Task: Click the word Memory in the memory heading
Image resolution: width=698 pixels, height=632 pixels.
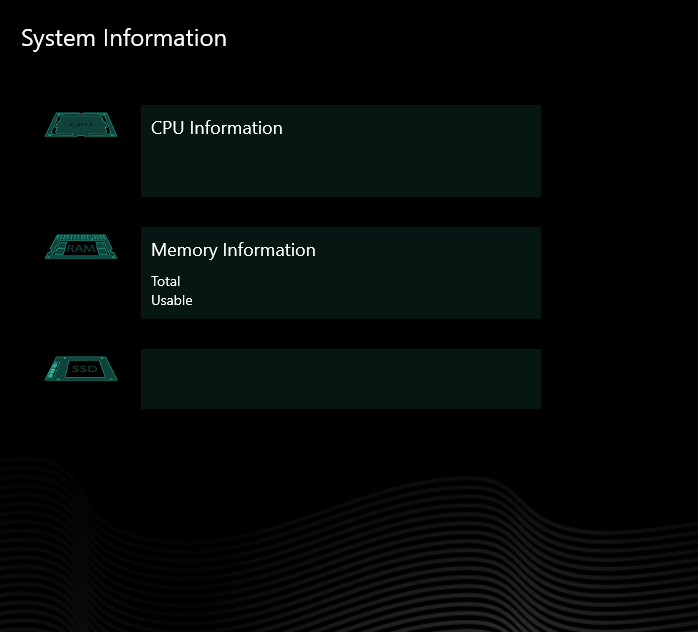Action: pos(184,250)
